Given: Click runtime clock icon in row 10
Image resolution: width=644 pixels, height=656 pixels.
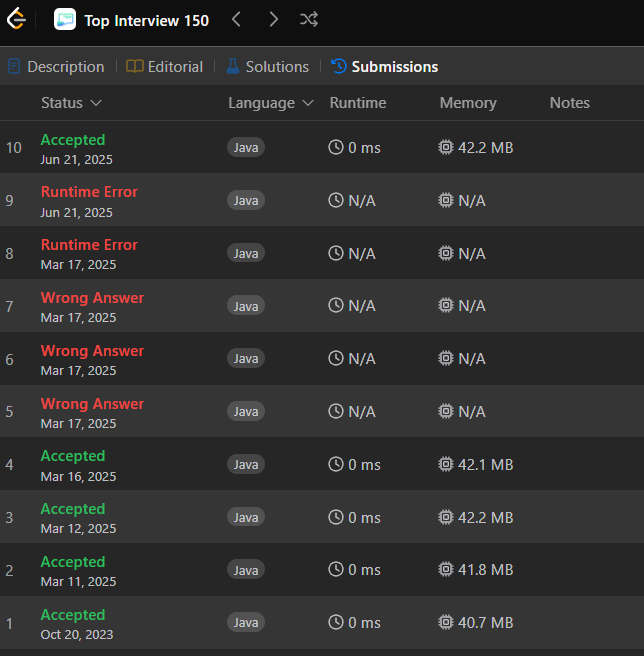Looking at the screenshot, I should click(x=336, y=147).
